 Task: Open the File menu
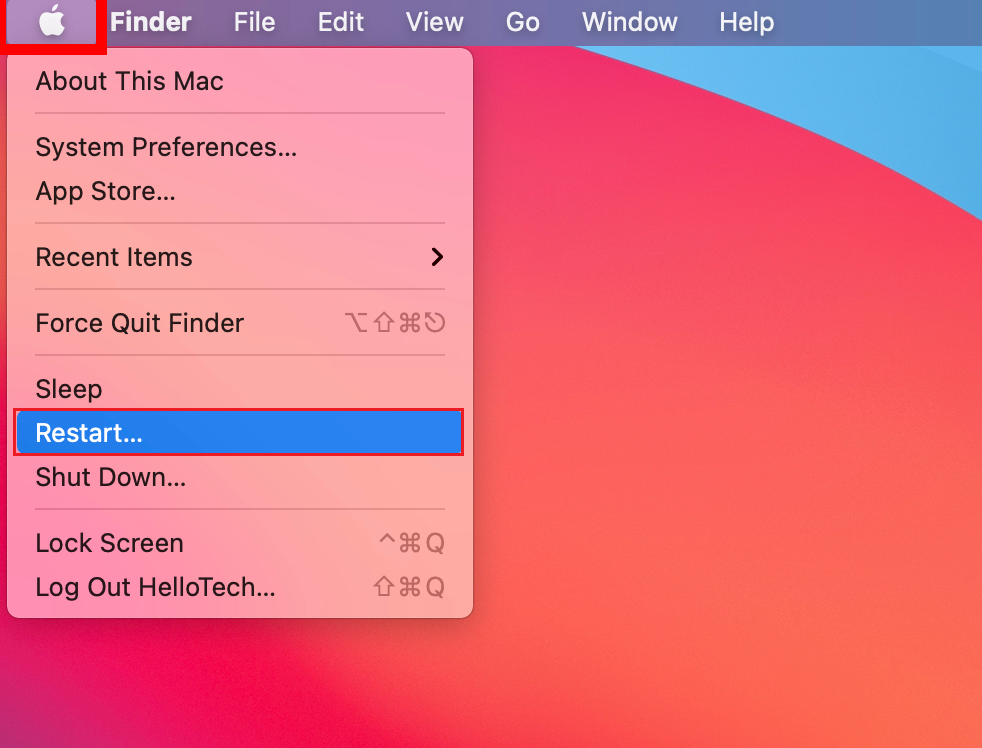(x=254, y=22)
